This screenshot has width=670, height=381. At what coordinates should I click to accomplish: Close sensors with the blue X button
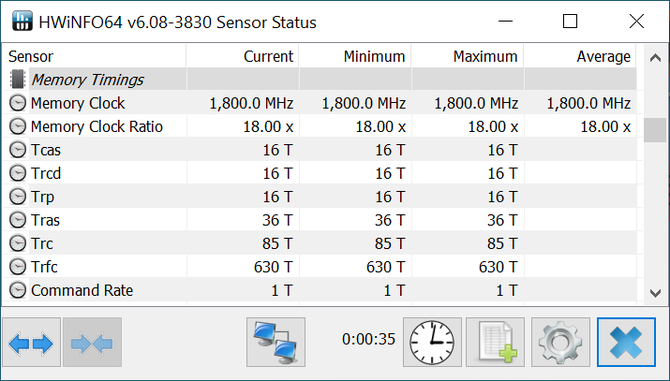click(x=626, y=342)
